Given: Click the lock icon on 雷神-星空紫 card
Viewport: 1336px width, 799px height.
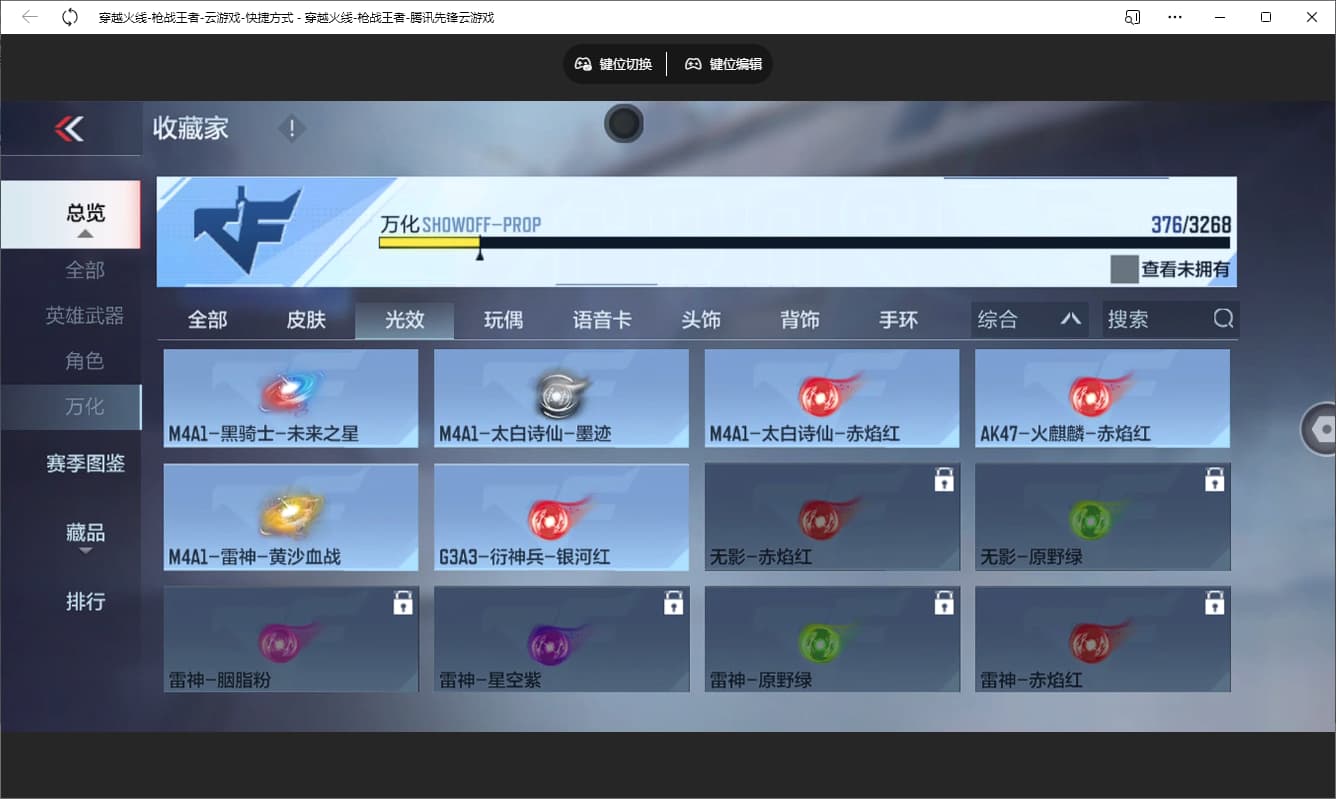Looking at the screenshot, I should (x=673, y=602).
